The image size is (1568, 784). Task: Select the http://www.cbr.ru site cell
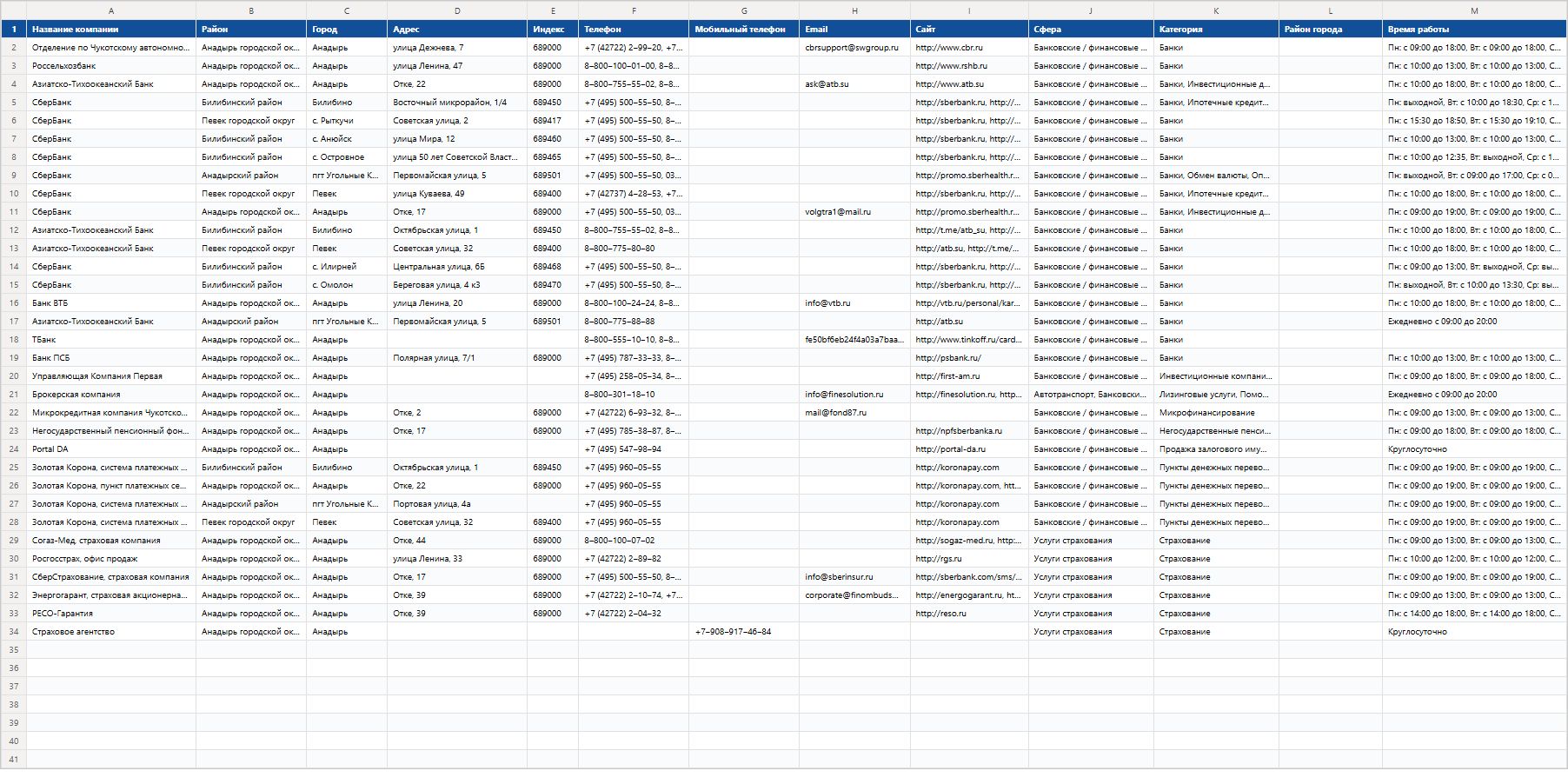969,48
